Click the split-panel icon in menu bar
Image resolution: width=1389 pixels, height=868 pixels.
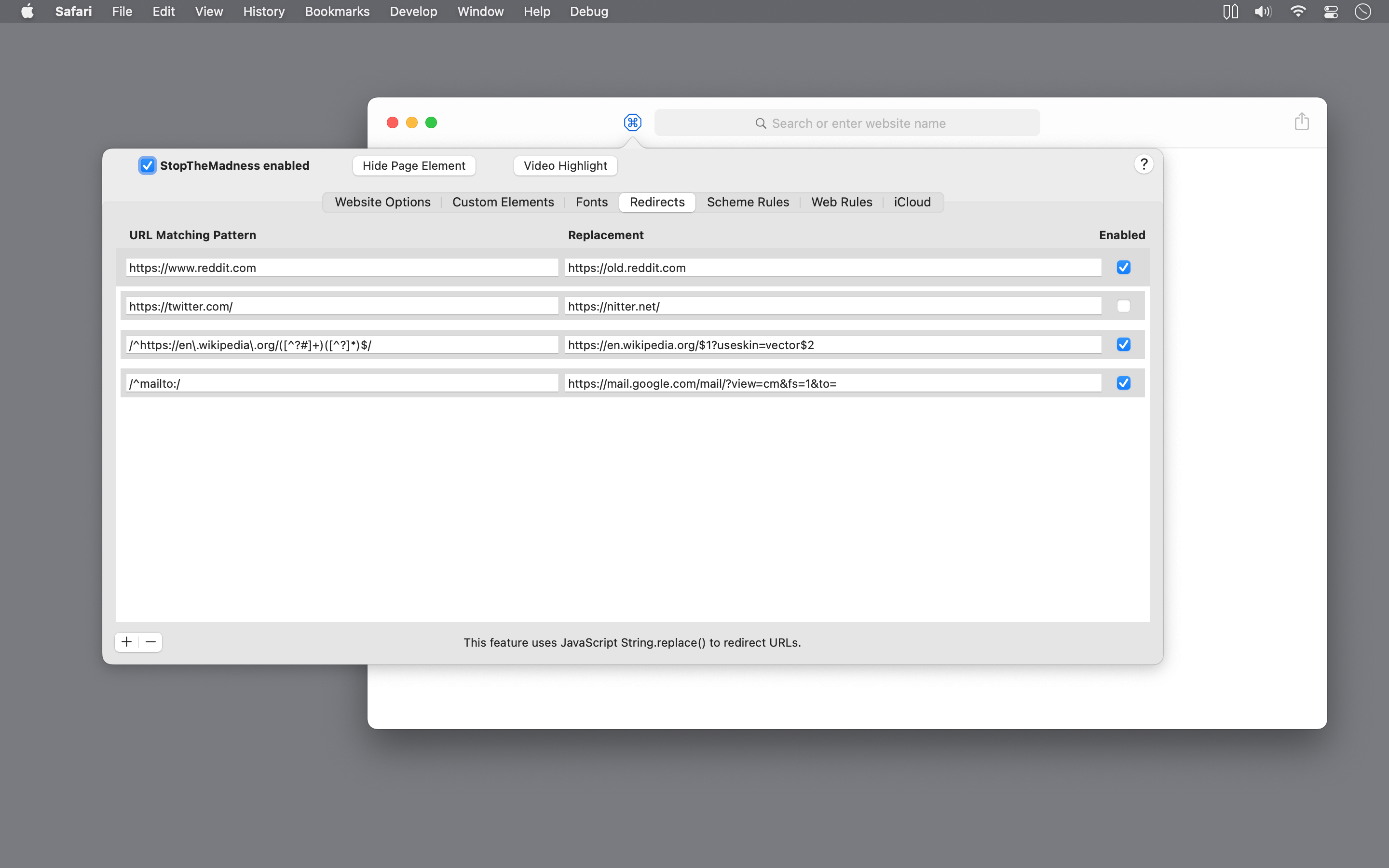coord(1230,12)
